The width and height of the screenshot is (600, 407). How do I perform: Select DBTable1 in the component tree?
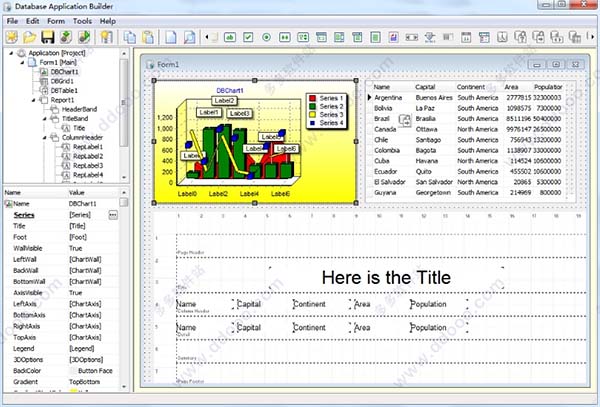(x=64, y=91)
